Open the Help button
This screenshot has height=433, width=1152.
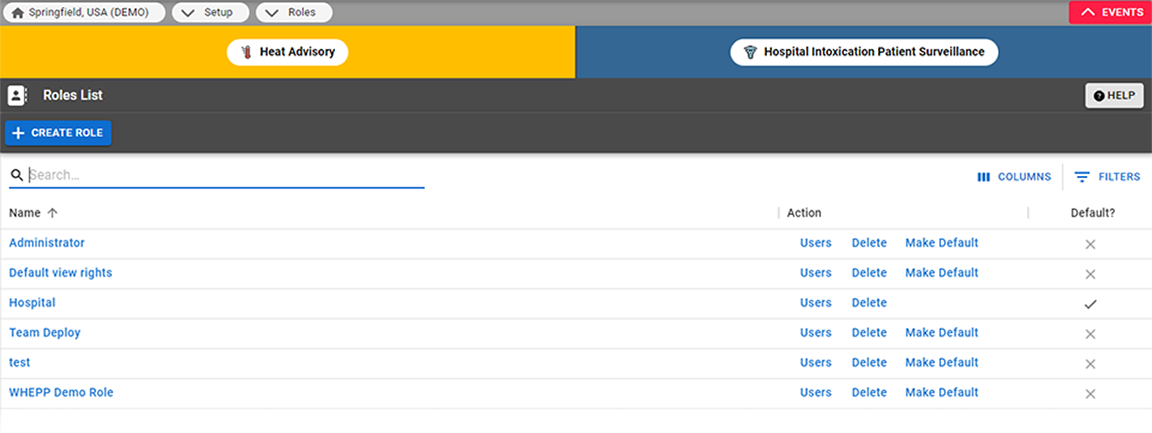pyautogui.click(x=1114, y=96)
